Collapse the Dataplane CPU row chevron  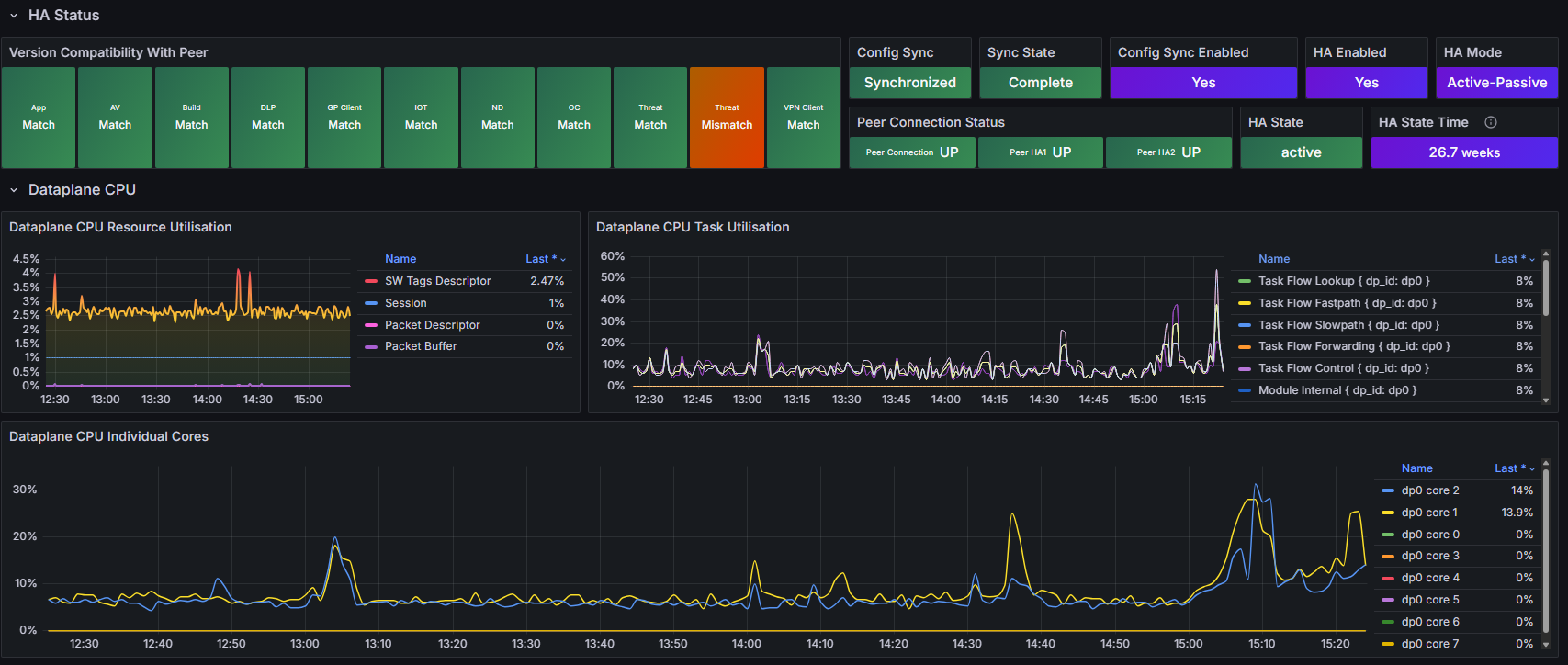tap(14, 190)
